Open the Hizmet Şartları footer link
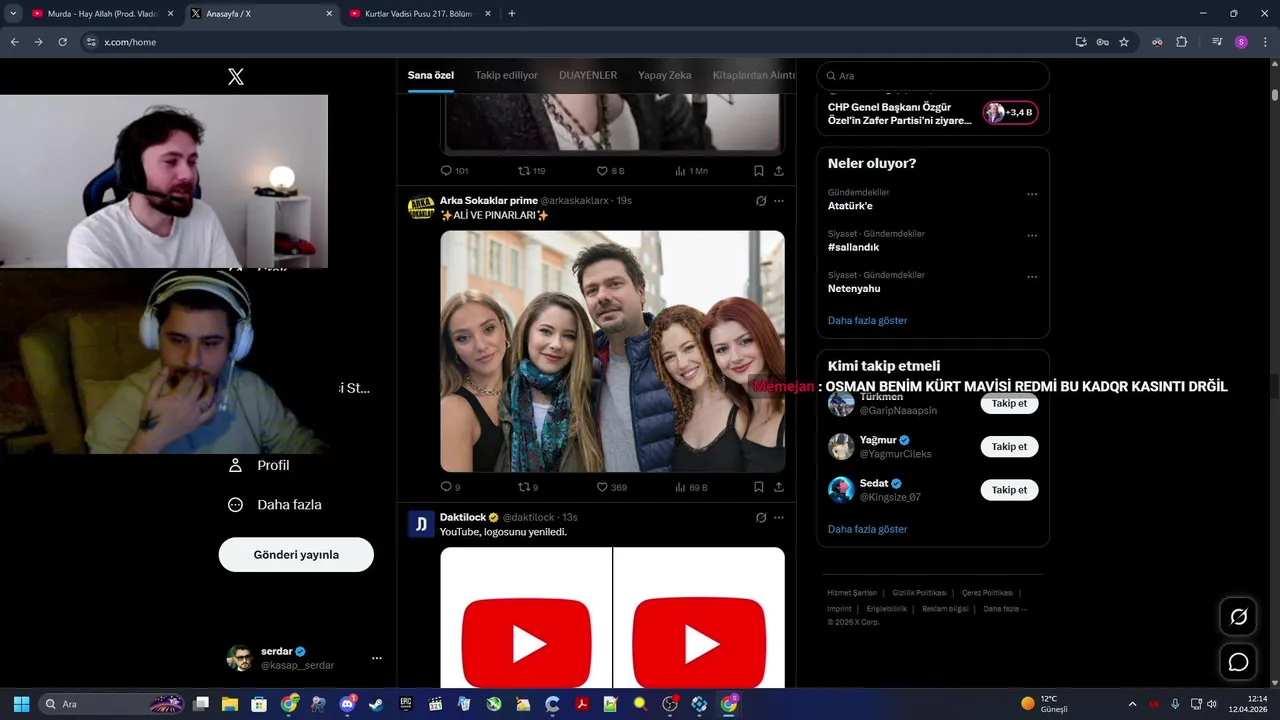This screenshot has width=1280, height=720. coord(852,593)
